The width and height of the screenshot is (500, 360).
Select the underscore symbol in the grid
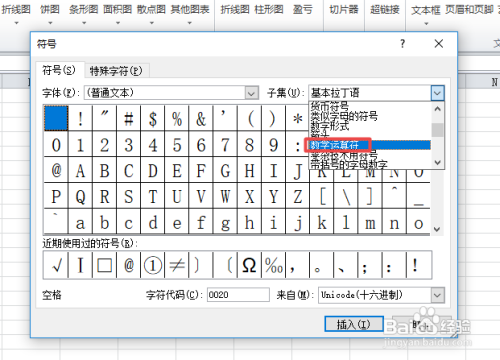coord(419,196)
